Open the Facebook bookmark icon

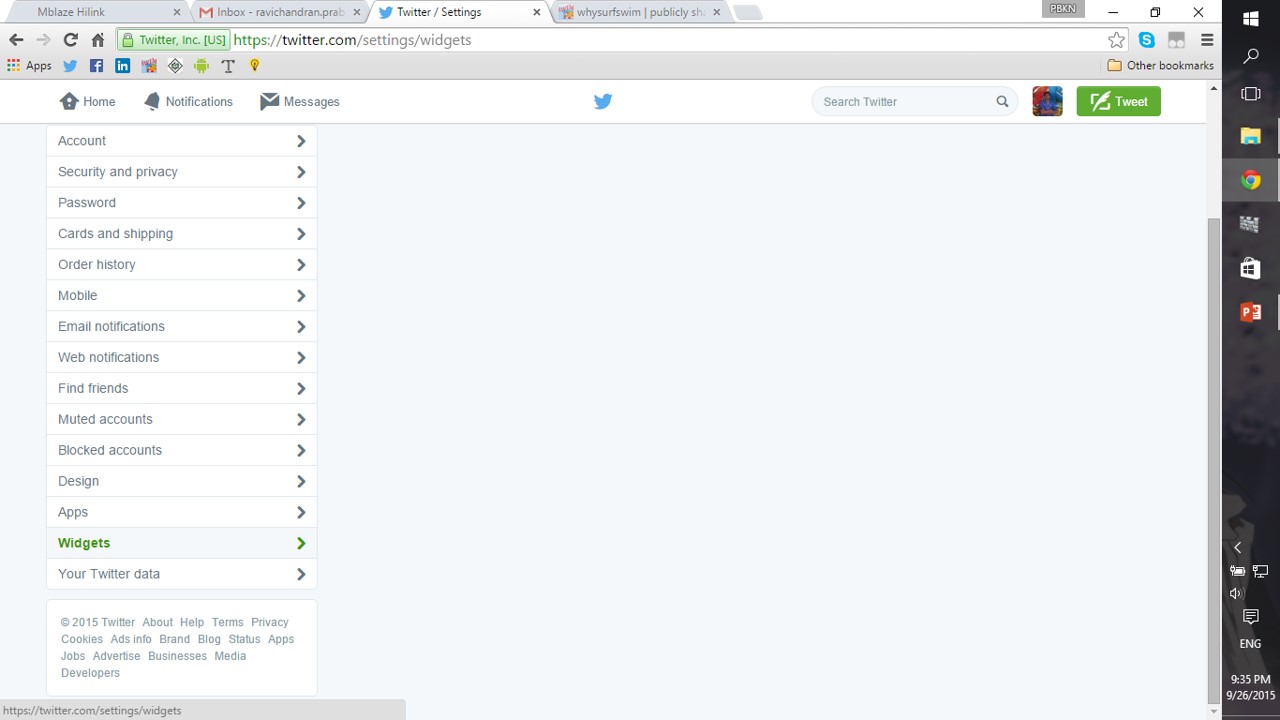pos(96,66)
